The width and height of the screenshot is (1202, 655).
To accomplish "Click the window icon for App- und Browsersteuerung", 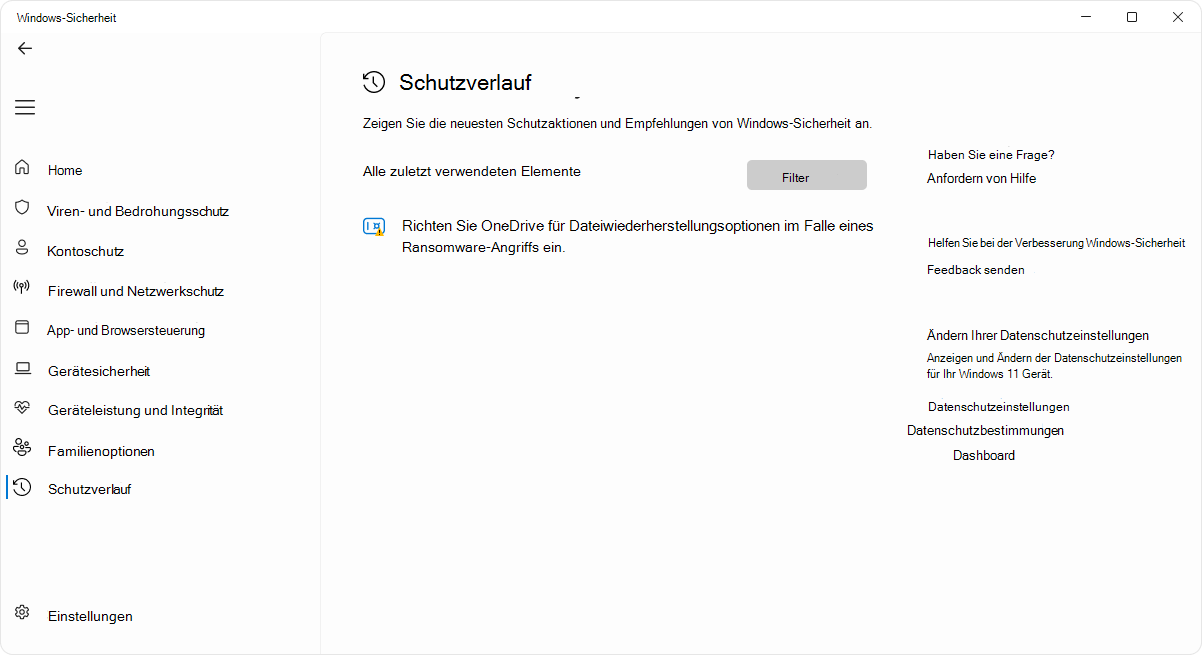I will (22, 328).
